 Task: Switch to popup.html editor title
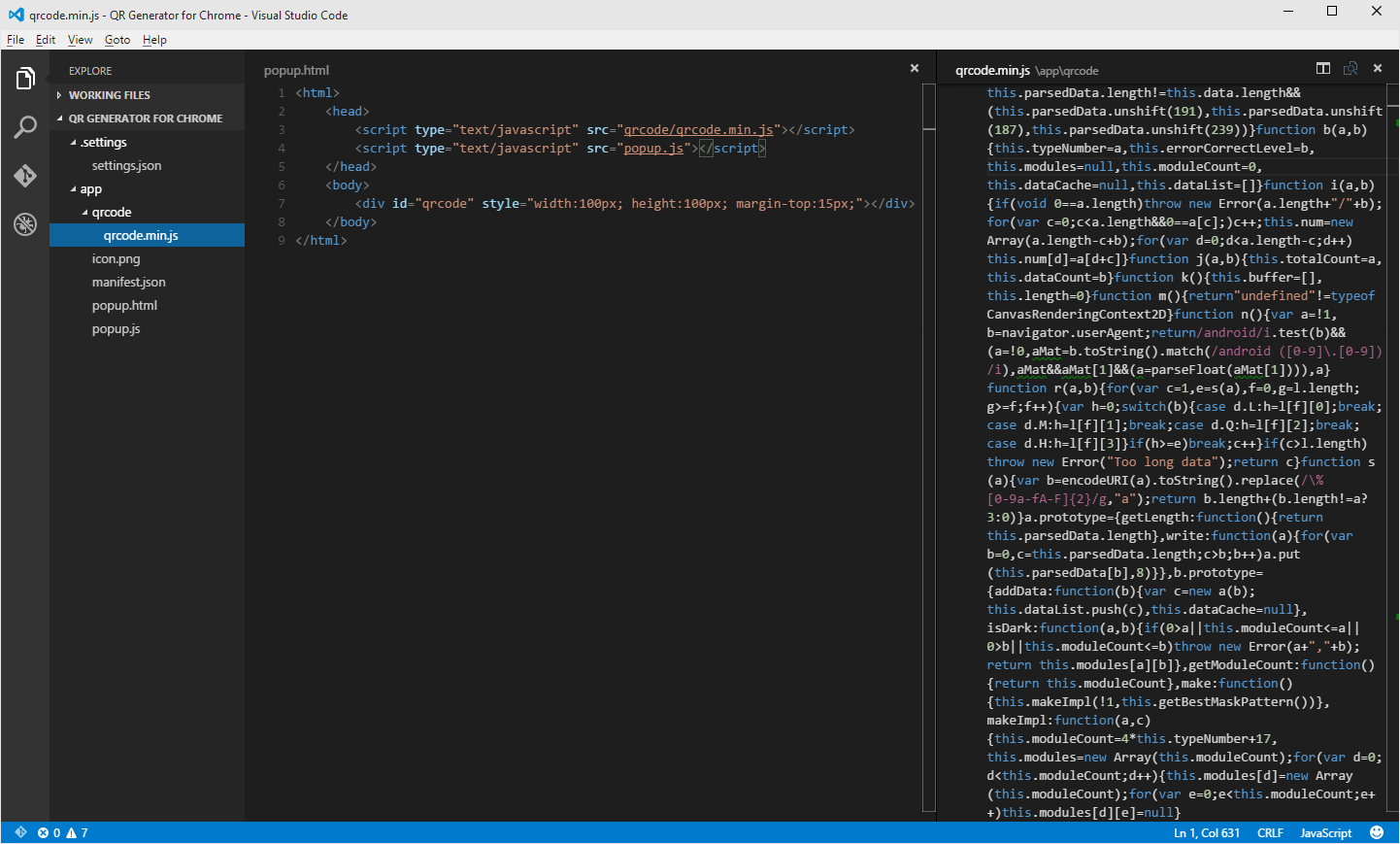pyautogui.click(x=296, y=70)
